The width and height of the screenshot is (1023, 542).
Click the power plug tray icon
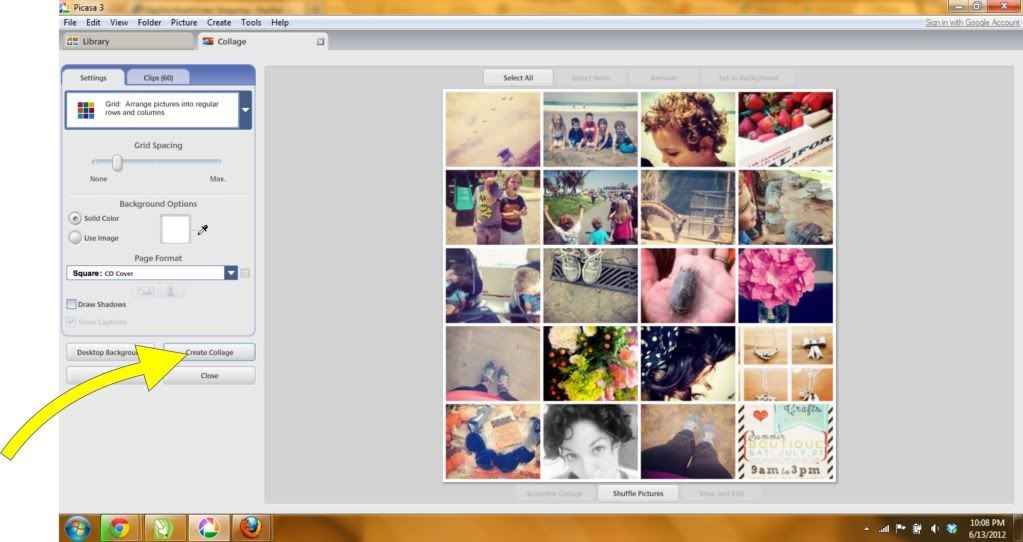[917, 528]
